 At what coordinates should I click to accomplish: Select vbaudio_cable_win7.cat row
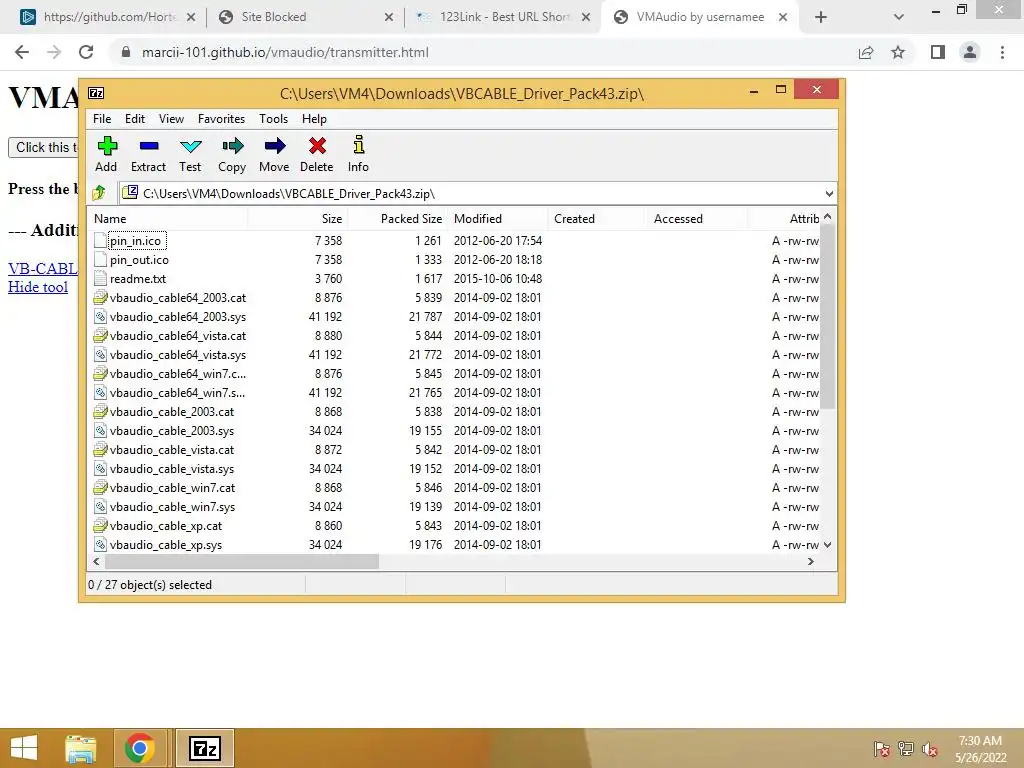(x=453, y=488)
